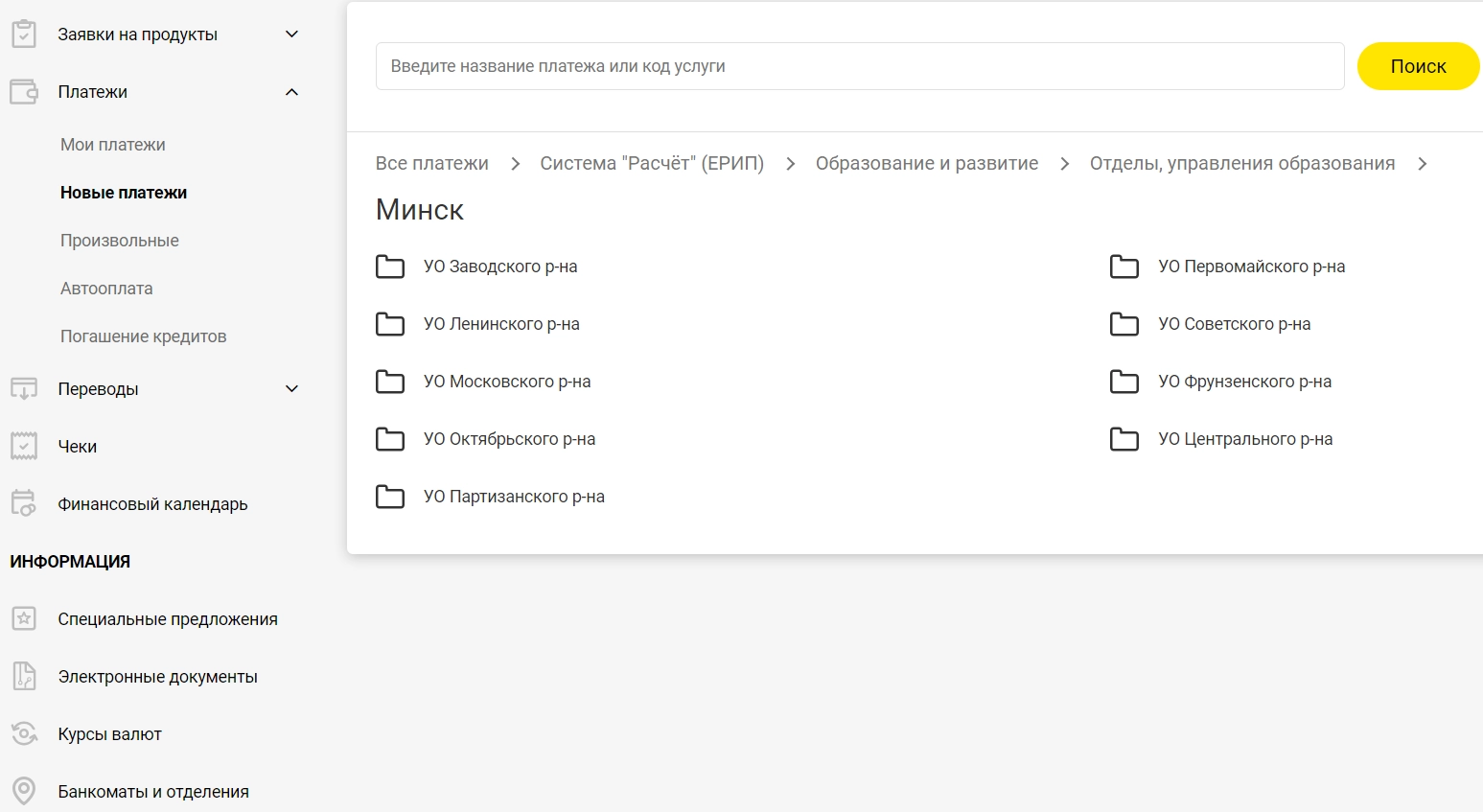Click folder icon beside УО Фрунзенского р-на
The width and height of the screenshot is (1483, 812).
click(1124, 382)
